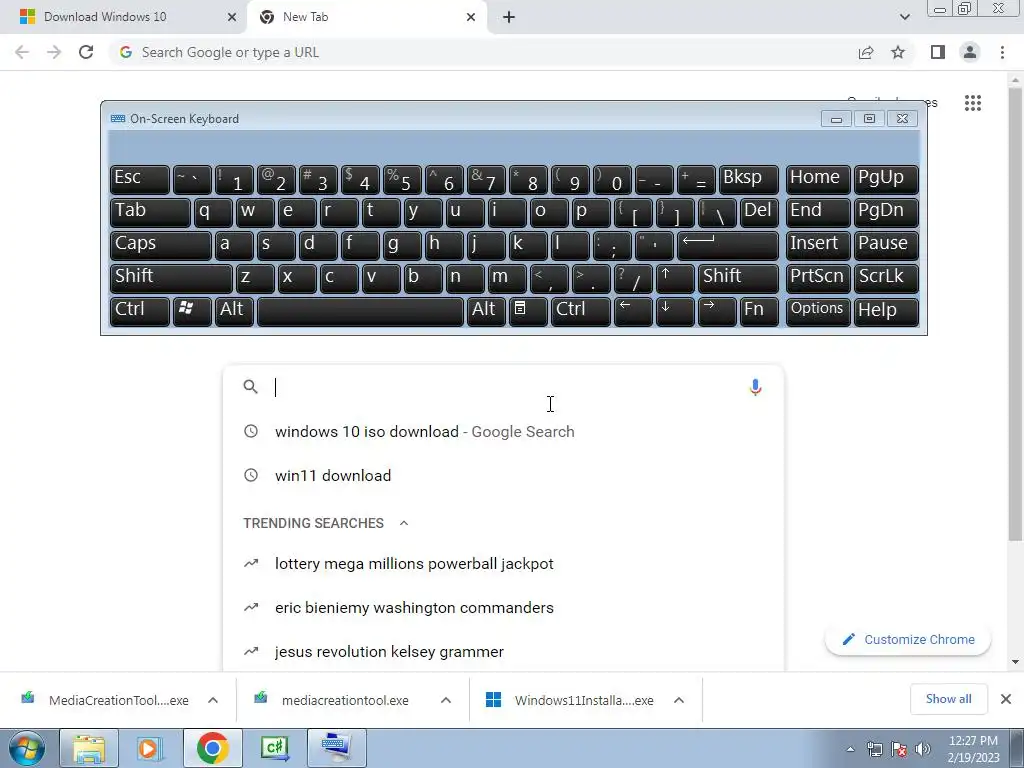Click the Chrome reload page icon
Viewport: 1024px width, 768px height.
pyautogui.click(x=86, y=52)
